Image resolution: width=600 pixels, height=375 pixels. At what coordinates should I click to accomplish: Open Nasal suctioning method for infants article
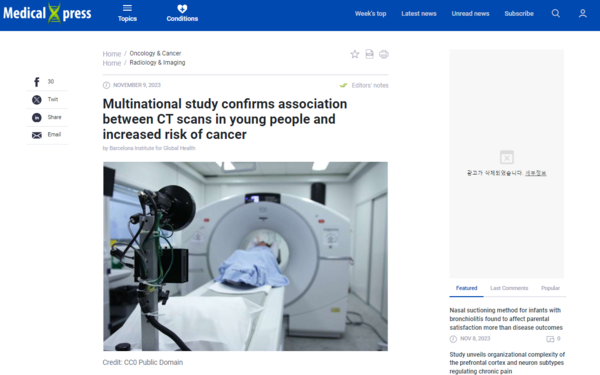click(x=506, y=319)
